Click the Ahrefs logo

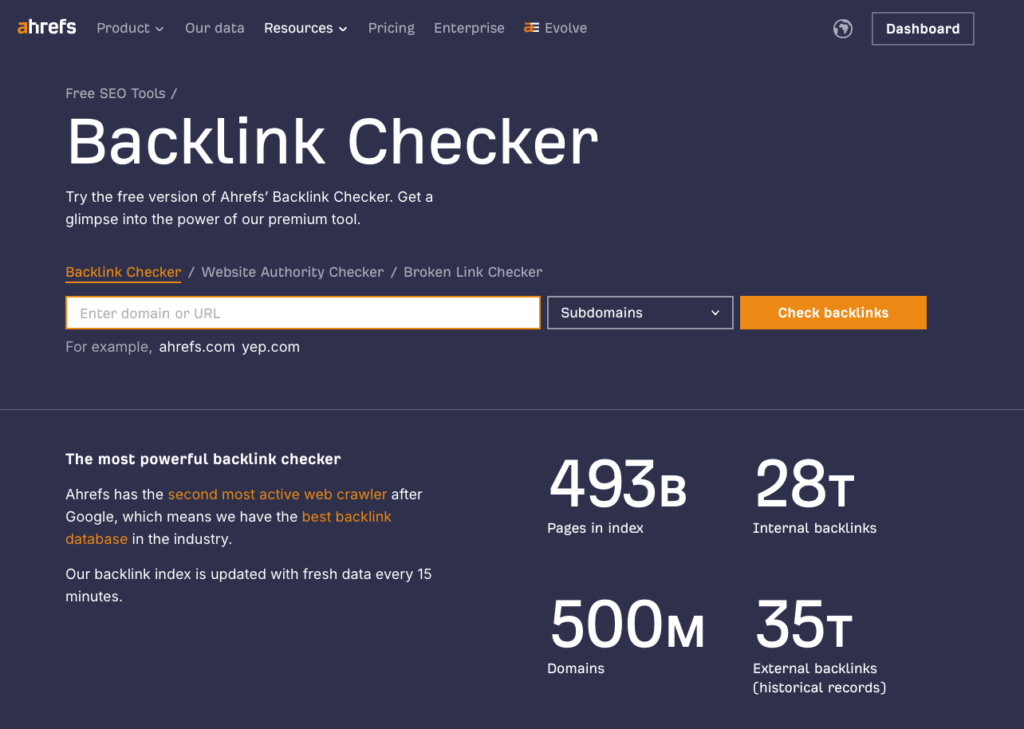tap(46, 27)
